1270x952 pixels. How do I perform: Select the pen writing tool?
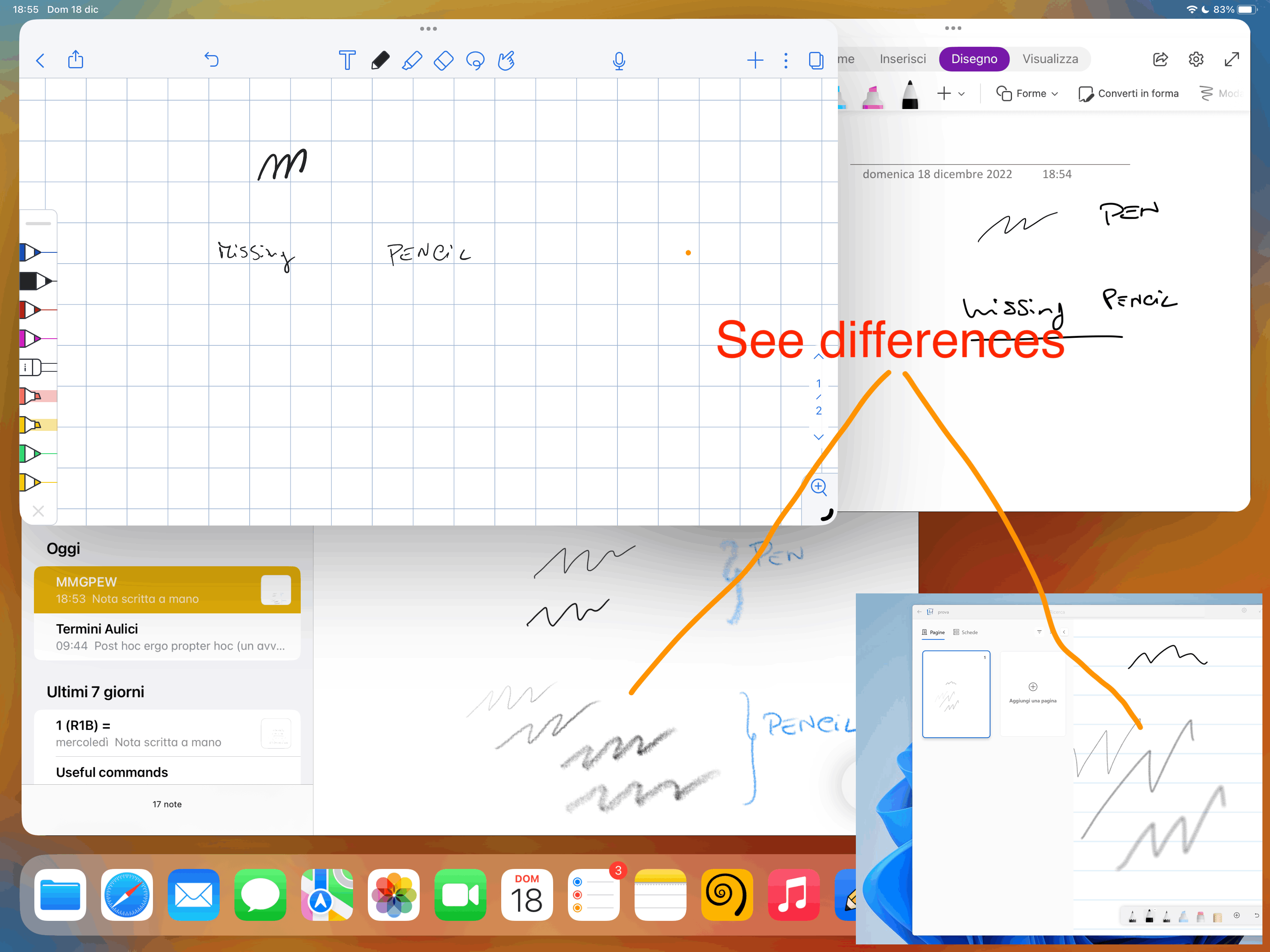coord(380,60)
